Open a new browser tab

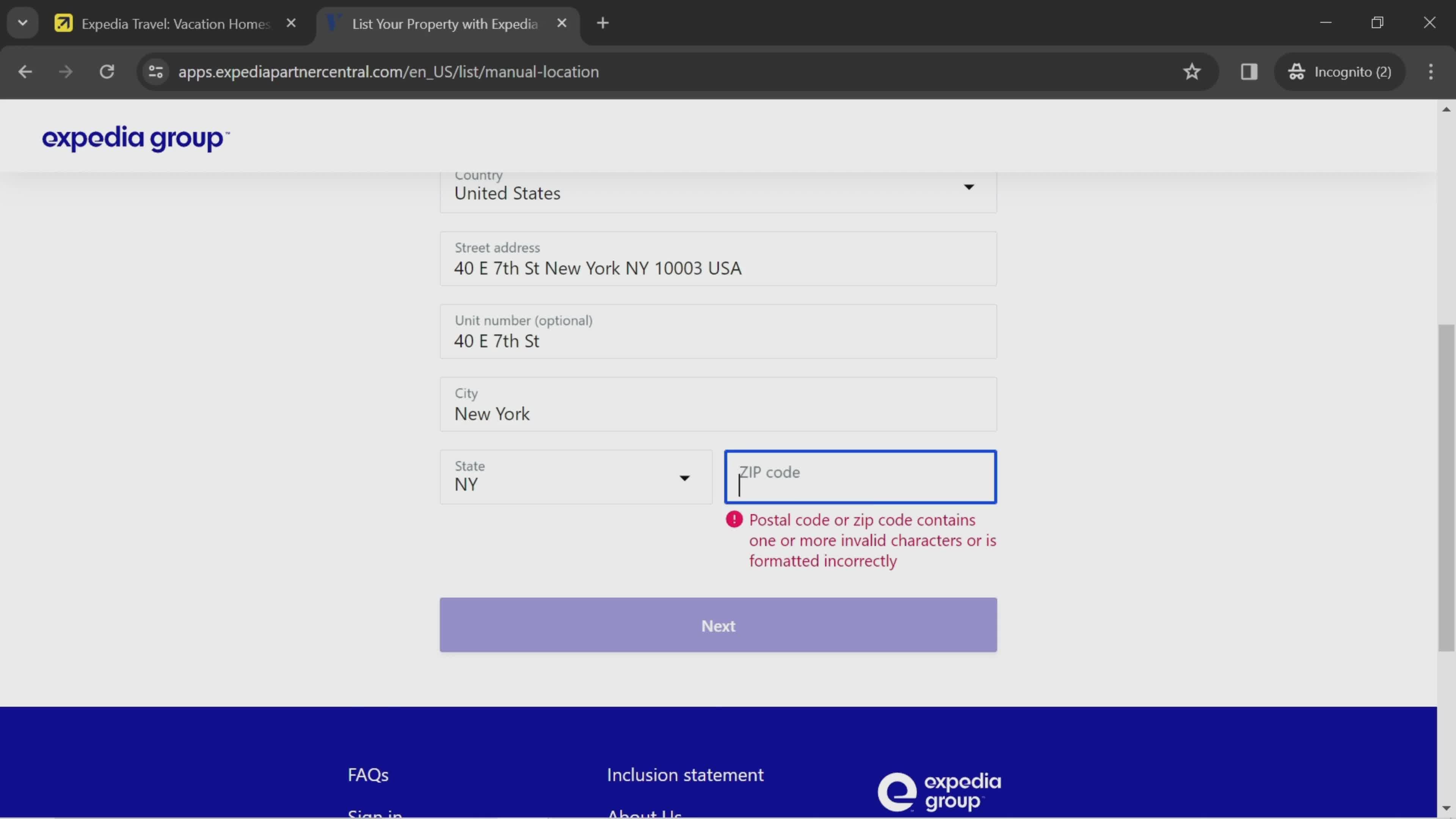click(602, 23)
